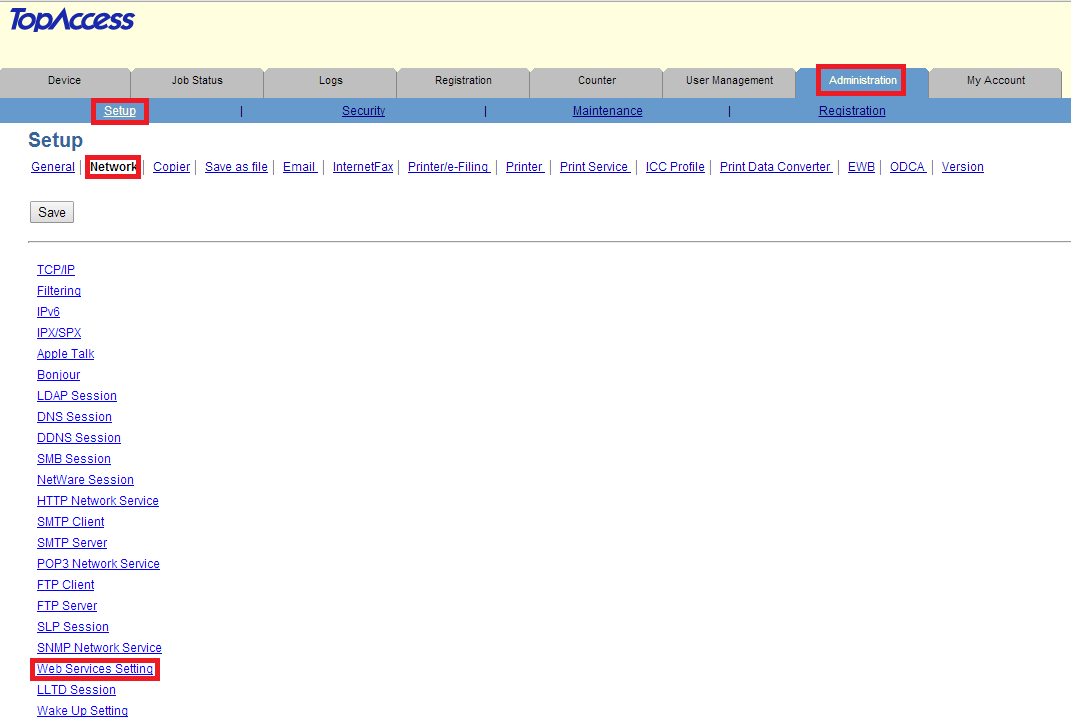Switch to the Counter tab
1086x725 pixels.
tap(596, 80)
